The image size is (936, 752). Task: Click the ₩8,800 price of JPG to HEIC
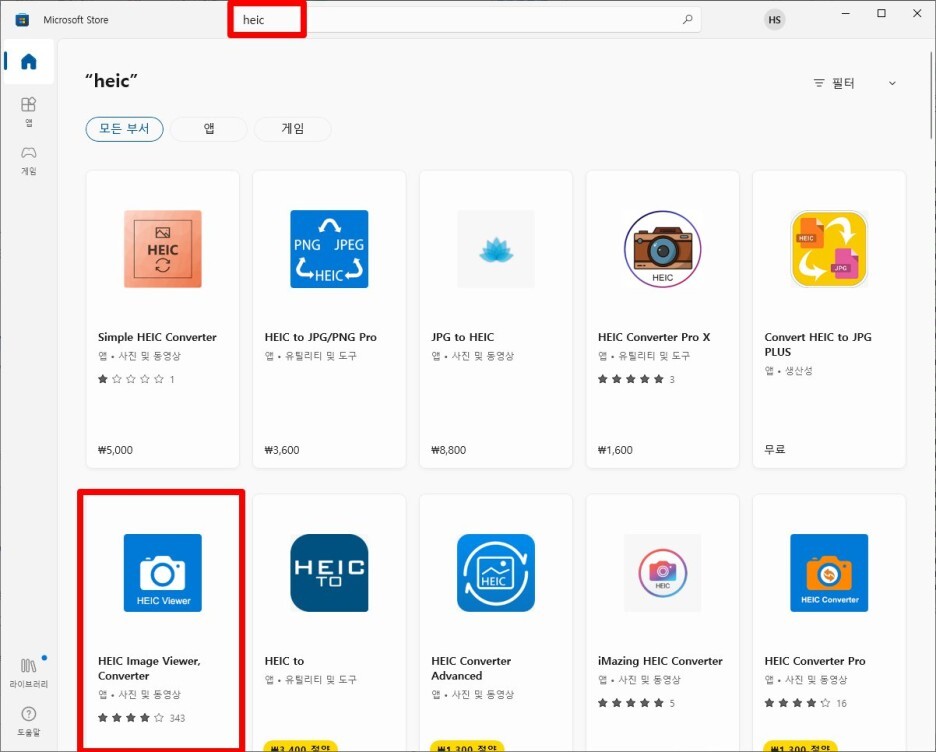[x=448, y=450]
